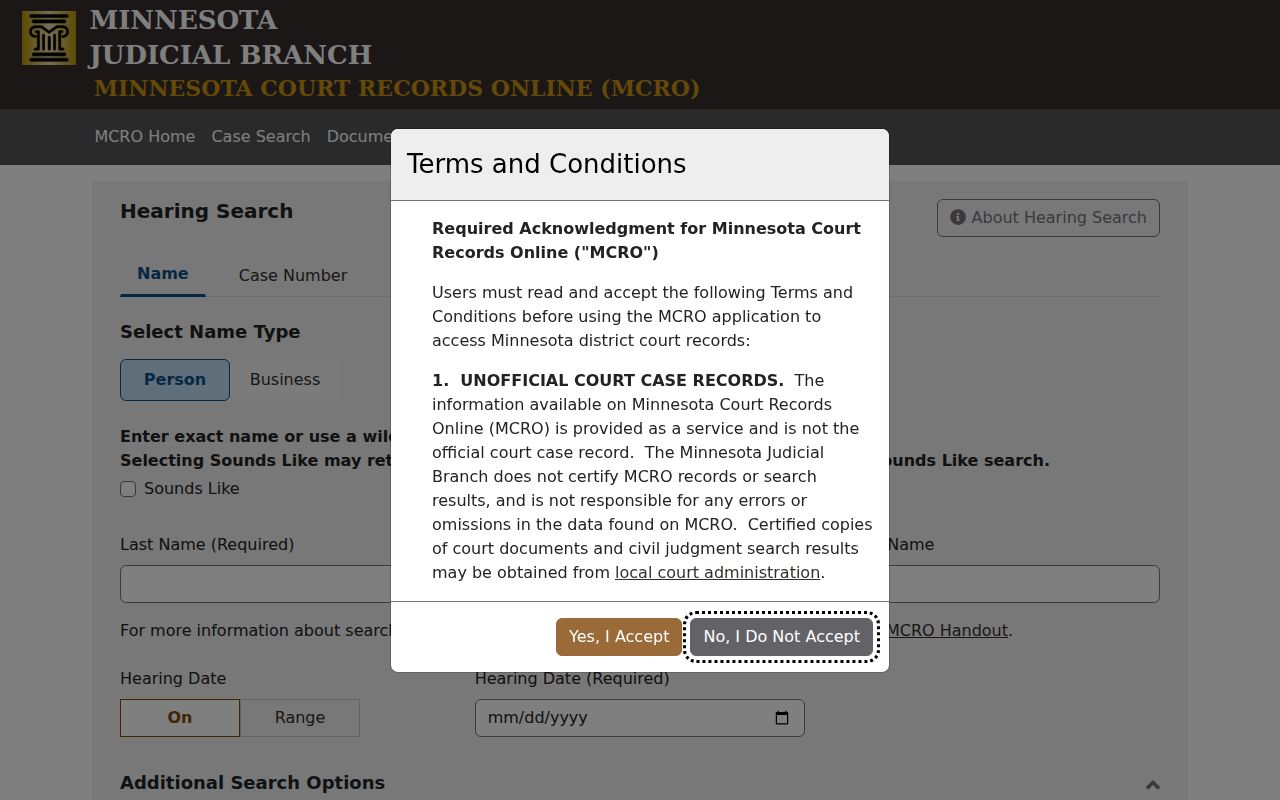1280x800 pixels.
Task: Click the Hearing Date mm/dd/yyyy field
Action: [x=640, y=718]
